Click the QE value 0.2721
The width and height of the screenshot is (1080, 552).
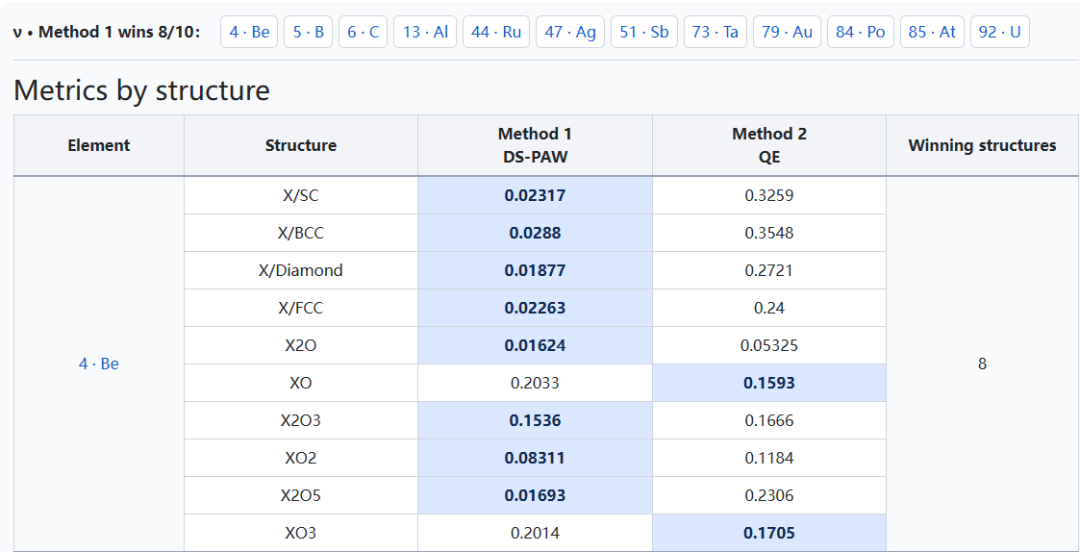(x=769, y=270)
